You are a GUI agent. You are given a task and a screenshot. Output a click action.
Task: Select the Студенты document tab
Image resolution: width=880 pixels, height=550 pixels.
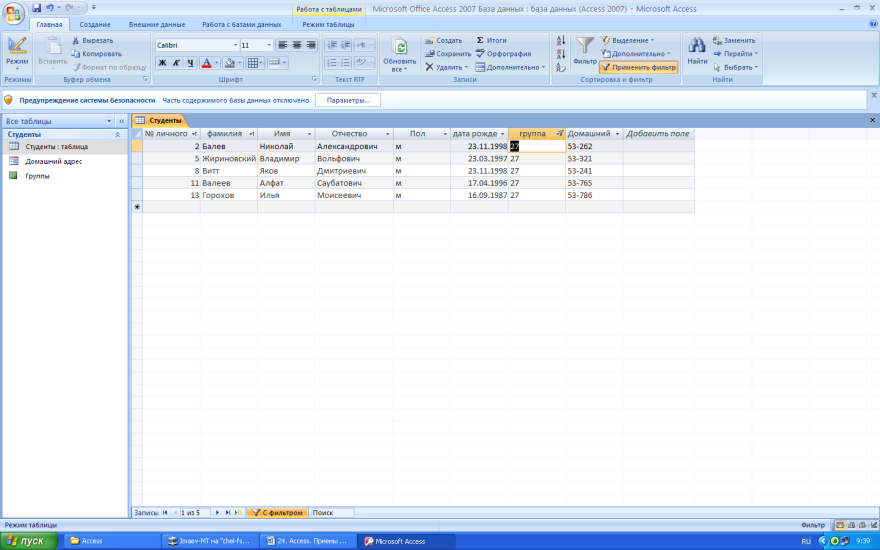click(159, 120)
